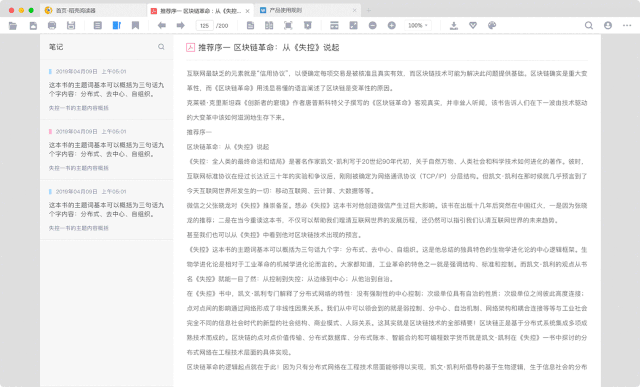Print the document with the printer icon

(x=52, y=25)
